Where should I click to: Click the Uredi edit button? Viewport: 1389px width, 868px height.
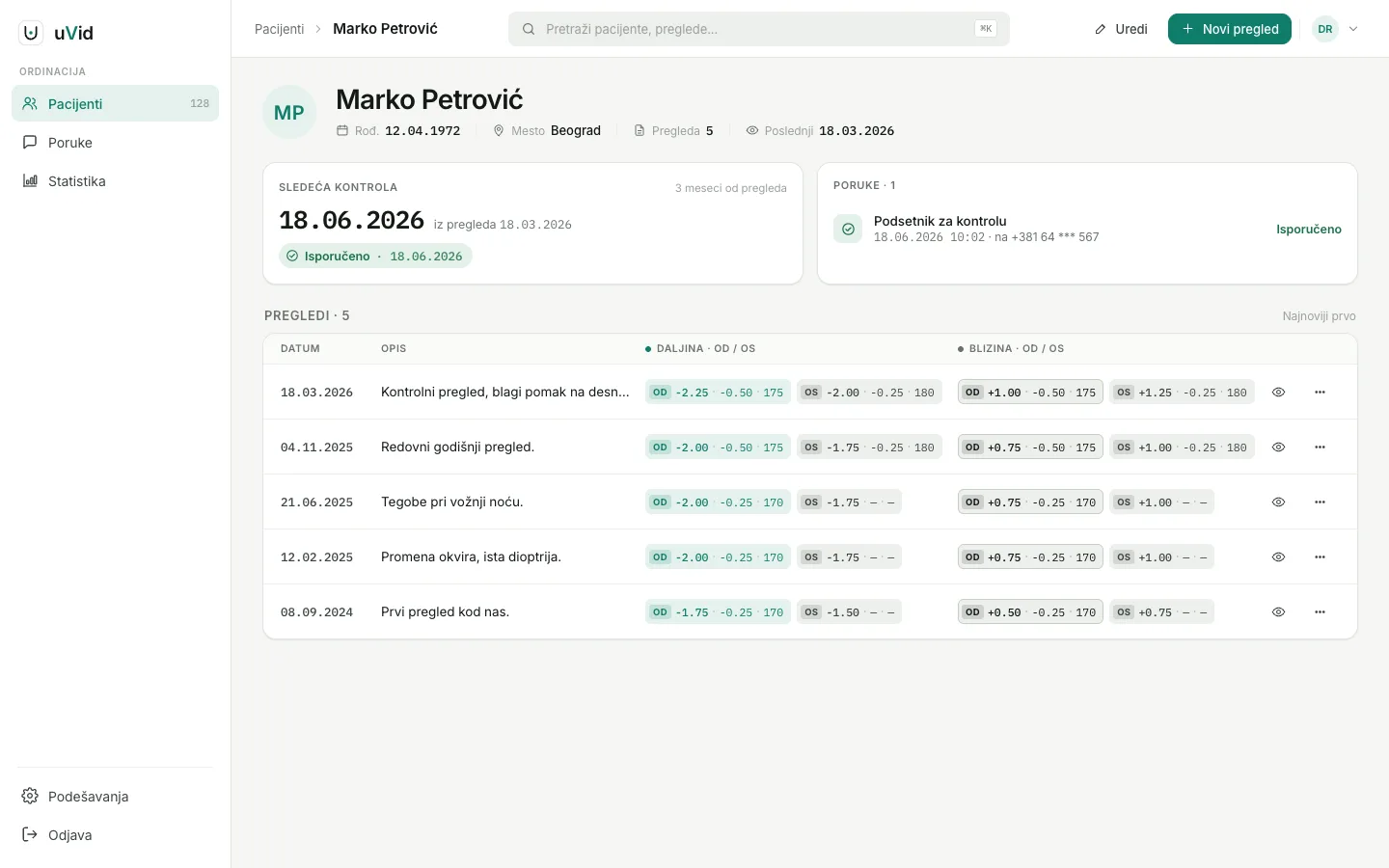pyautogui.click(x=1121, y=29)
